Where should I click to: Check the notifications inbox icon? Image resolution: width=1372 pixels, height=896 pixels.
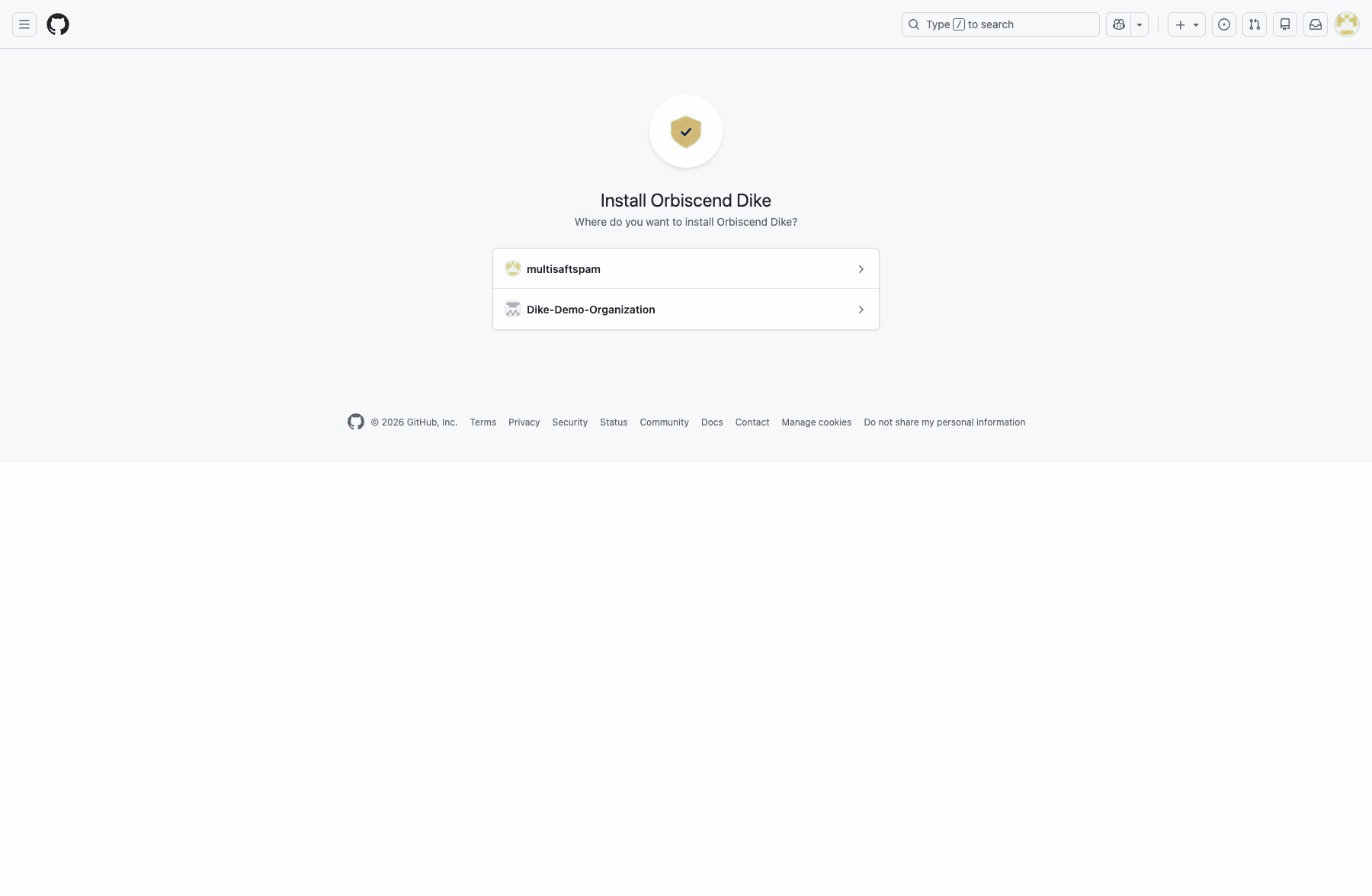[1315, 24]
